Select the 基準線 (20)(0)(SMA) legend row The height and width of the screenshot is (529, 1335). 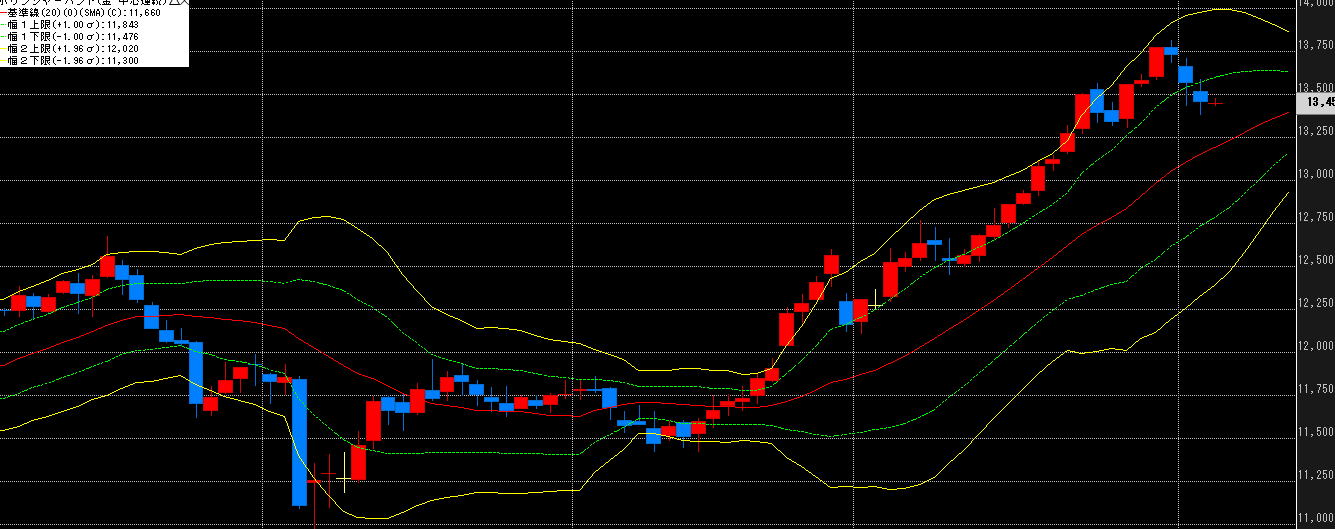pyautogui.click(x=80, y=13)
